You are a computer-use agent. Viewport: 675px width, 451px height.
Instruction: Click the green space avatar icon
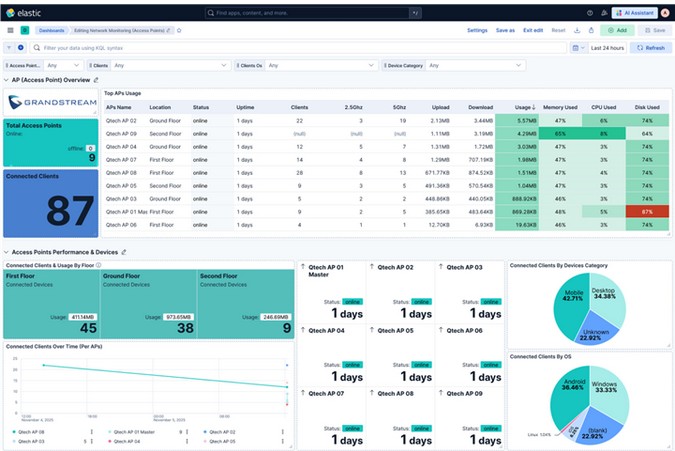point(25,30)
